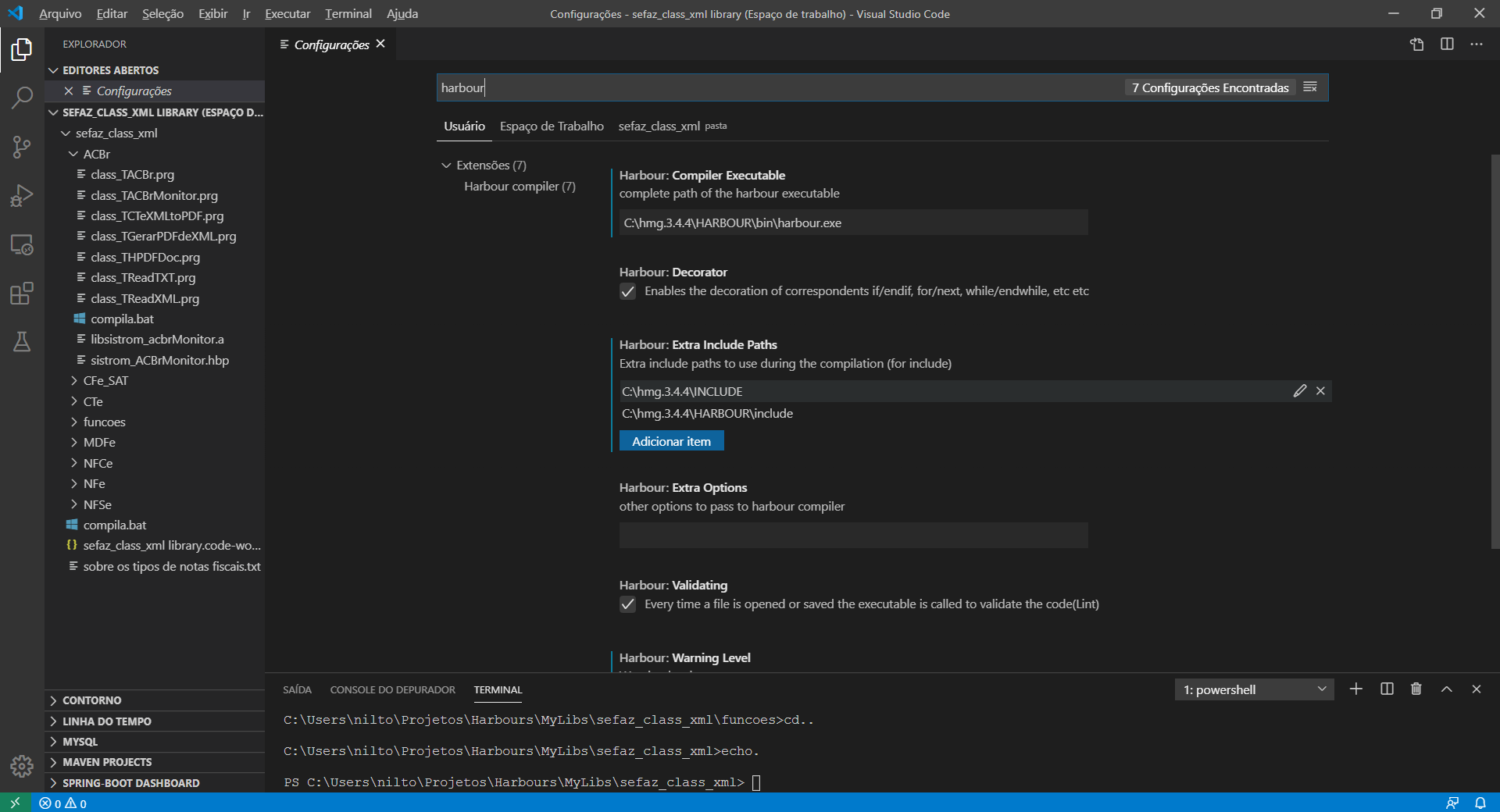Click the Adicionar item button

[671, 441]
